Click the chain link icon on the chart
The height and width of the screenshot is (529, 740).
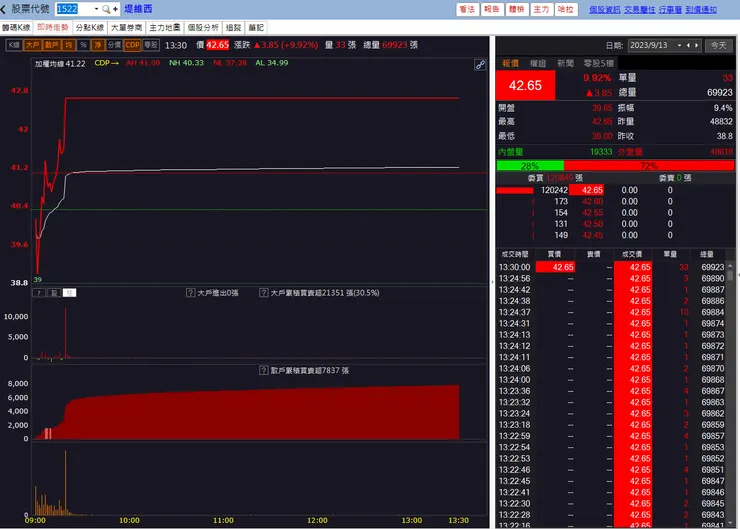480,65
